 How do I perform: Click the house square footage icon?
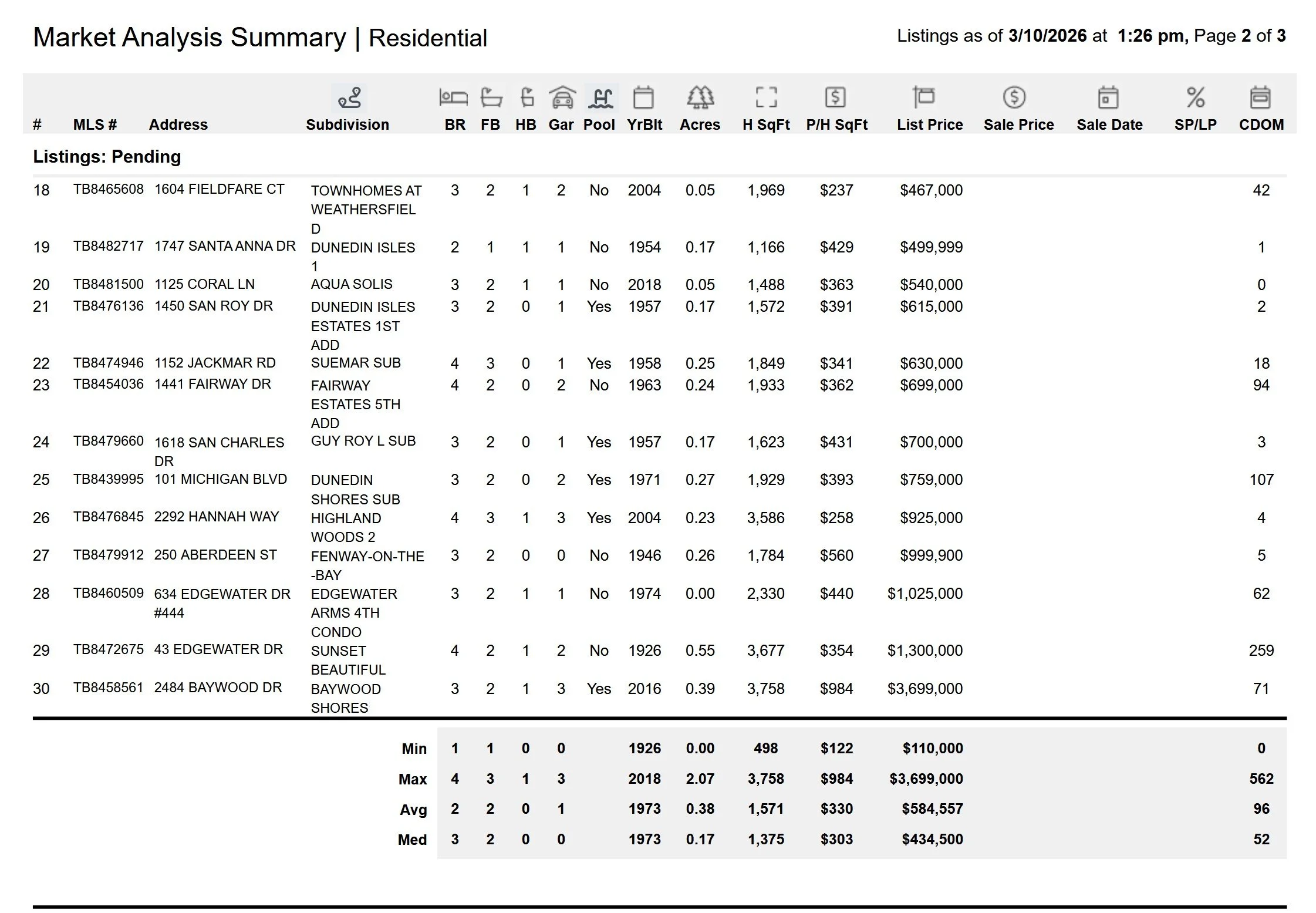766,97
